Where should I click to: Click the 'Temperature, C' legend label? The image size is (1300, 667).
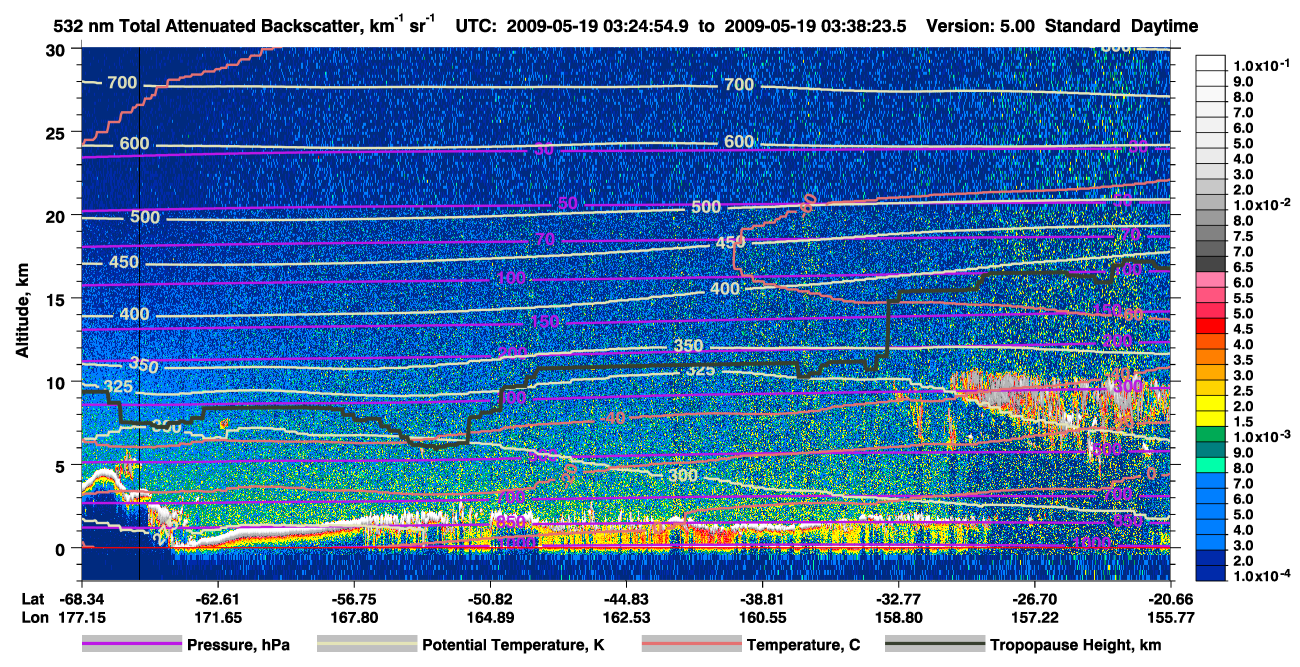coord(803,645)
